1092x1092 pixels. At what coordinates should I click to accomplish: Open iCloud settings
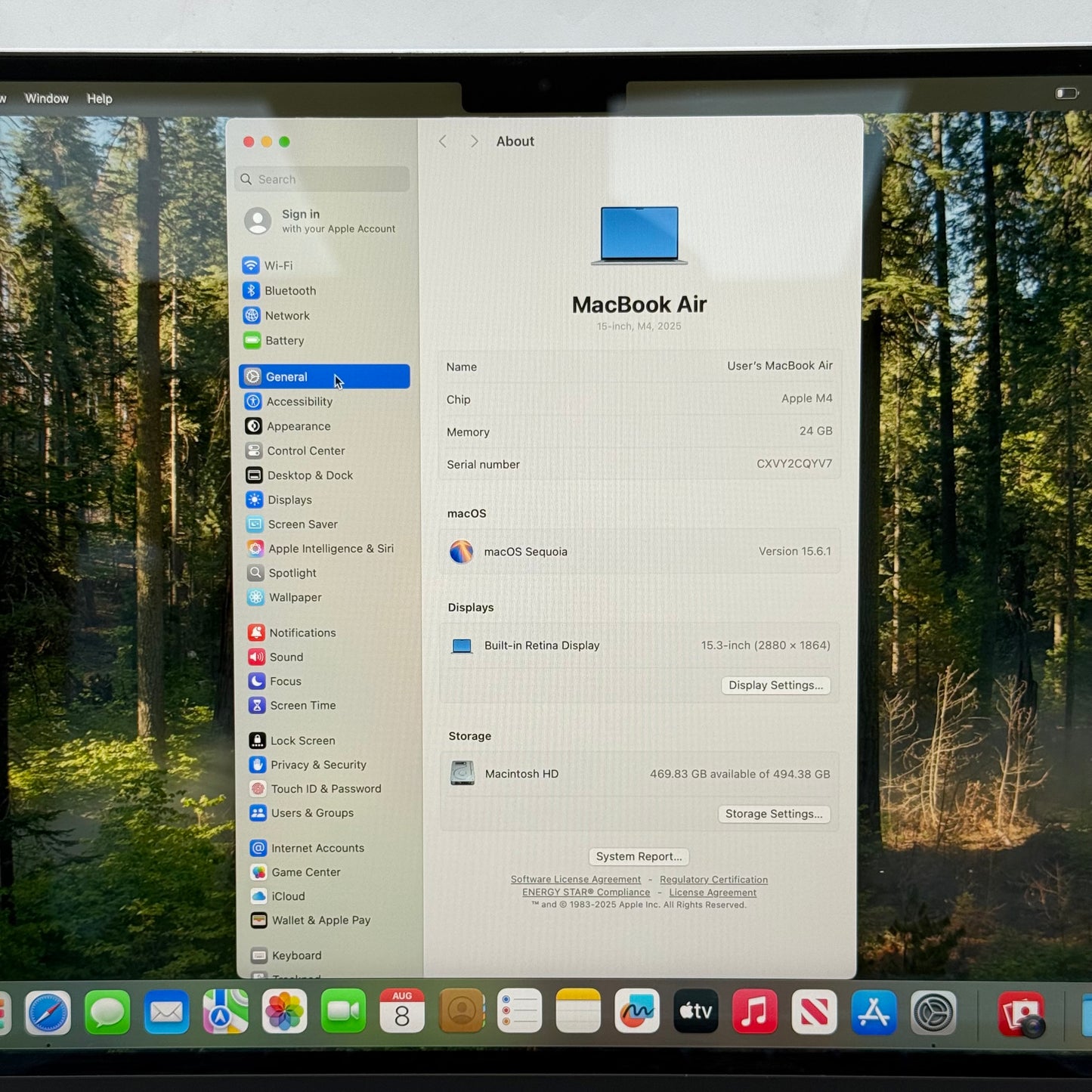click(x=278, y=896)
